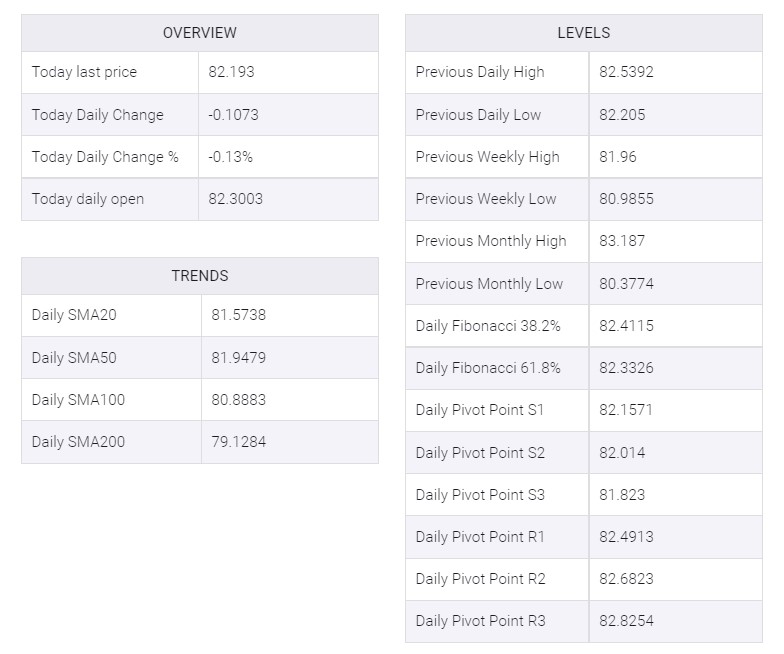Screen dimensions: 784x654
Task: Select the Previous Monthly High value 83.187
Action: point(622,241)
